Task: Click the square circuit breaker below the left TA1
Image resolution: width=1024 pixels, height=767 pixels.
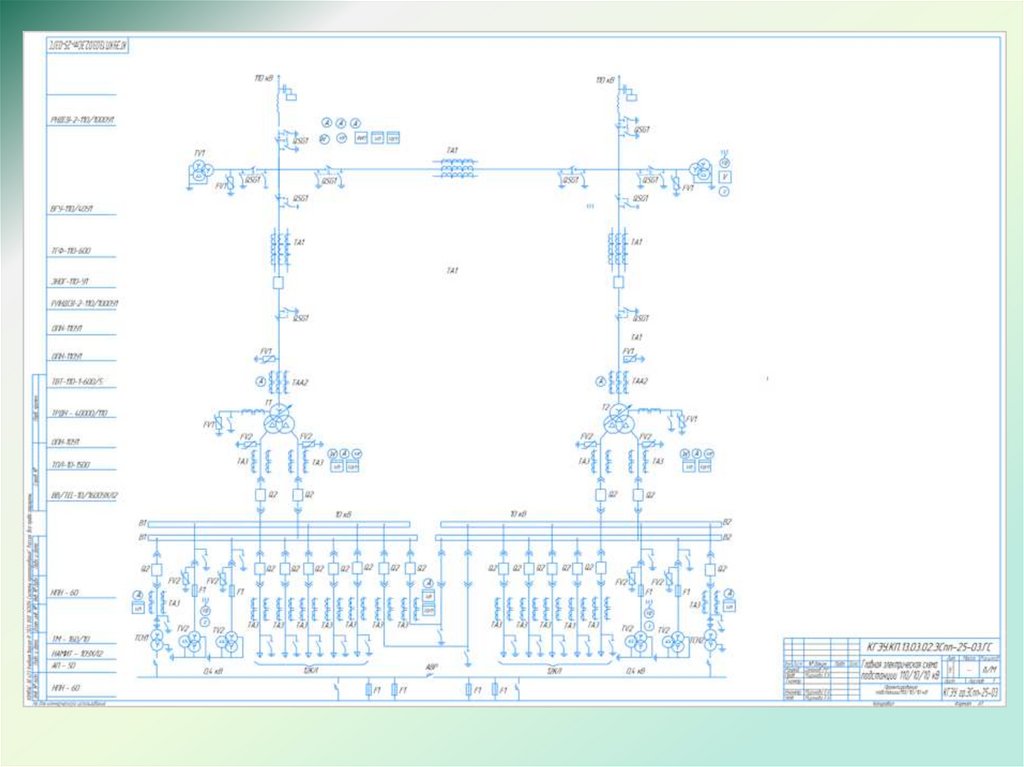Action: tap(278, 283)
